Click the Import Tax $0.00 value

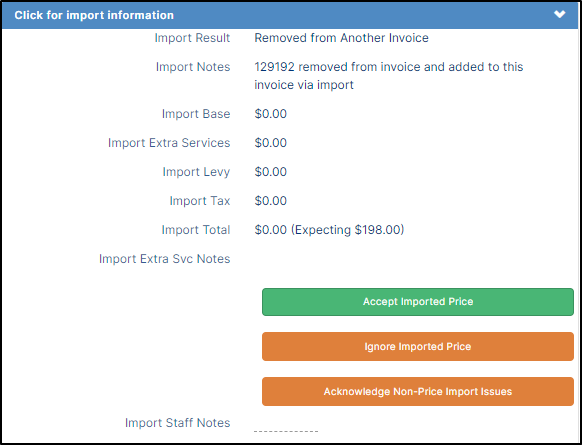(271, 201)
